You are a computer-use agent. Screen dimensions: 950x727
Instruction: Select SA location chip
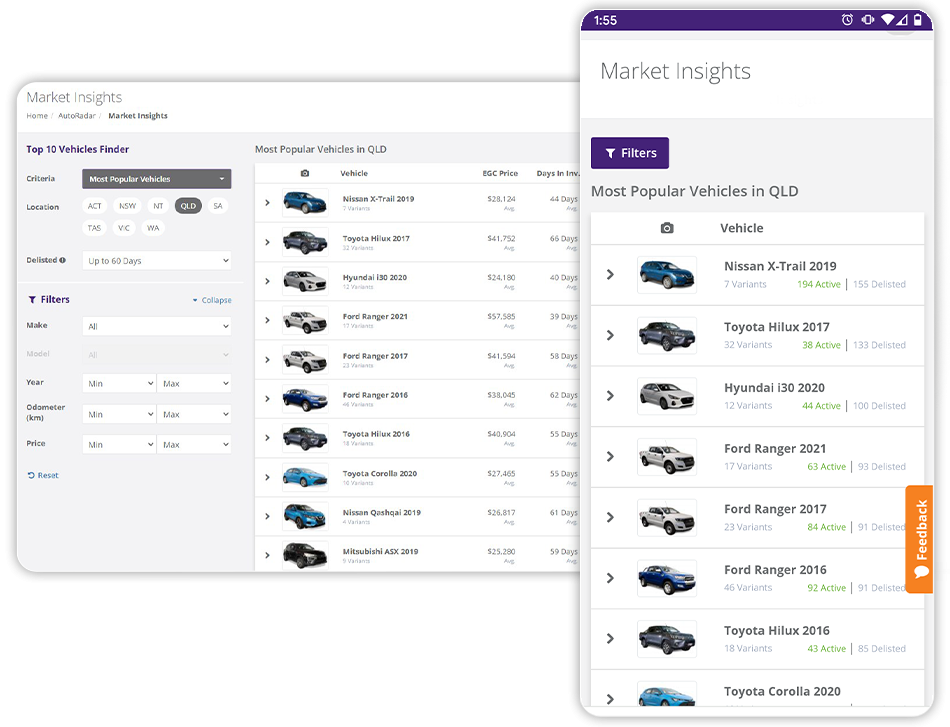pos(218,206)
